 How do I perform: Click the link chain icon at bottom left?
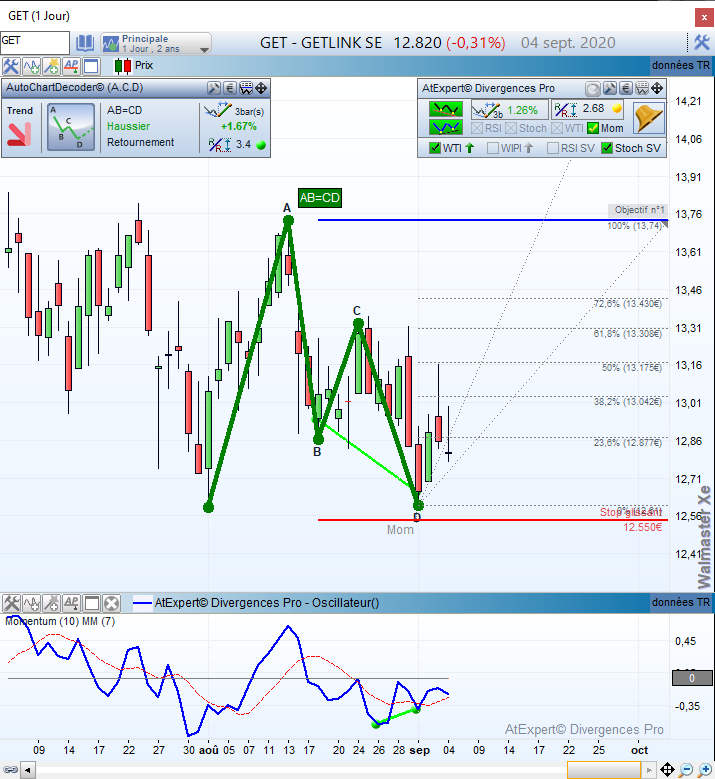coord(10,770)
